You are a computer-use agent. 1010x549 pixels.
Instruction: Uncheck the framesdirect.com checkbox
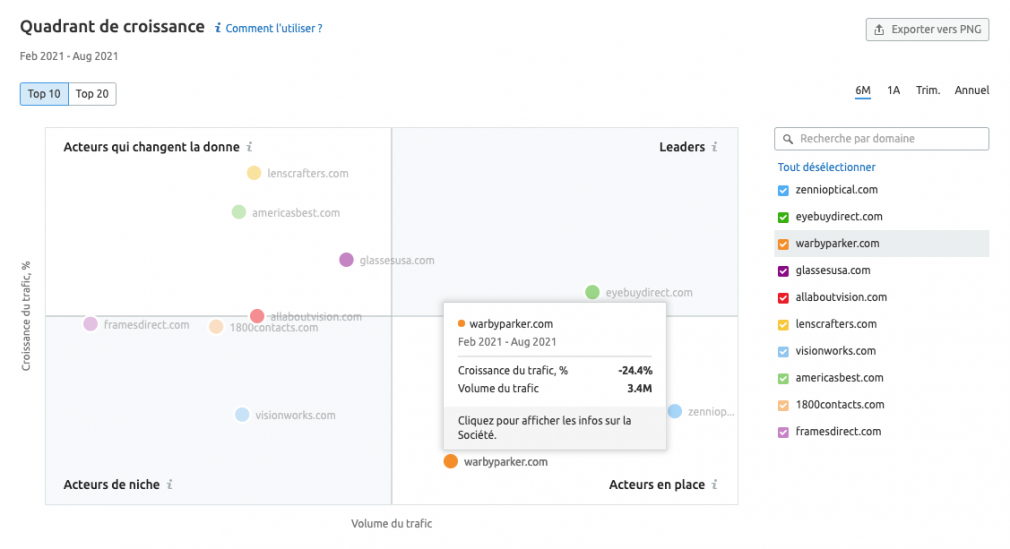pos(783,432)
